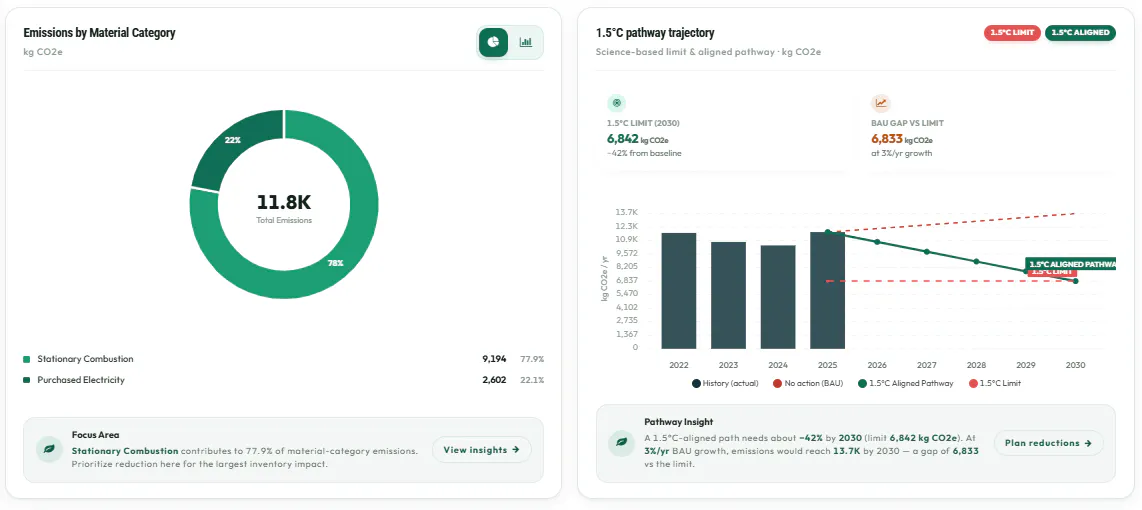This screenshot has height=510, width=1142.
Task: Click the green 1.5°C ALIGNED badge
Action: [1080, 33]
